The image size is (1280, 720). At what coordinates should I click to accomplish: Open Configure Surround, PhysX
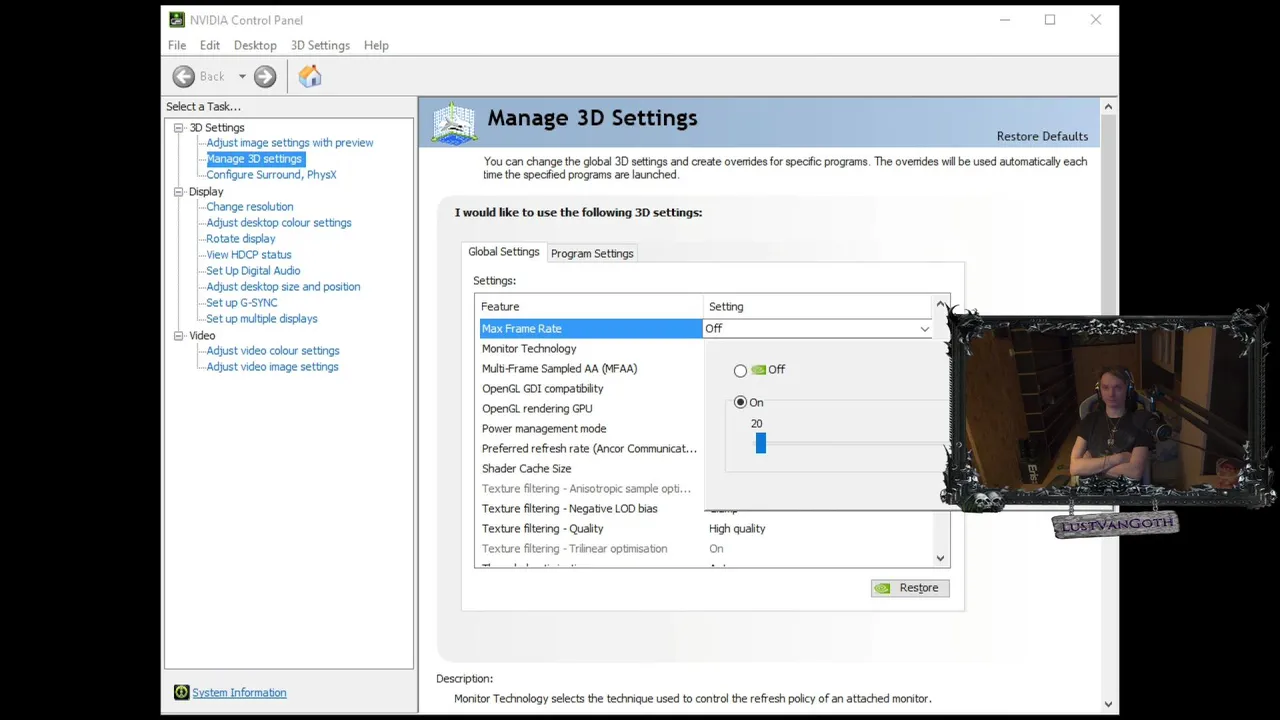pyautogui.click(x=271, y=174)
